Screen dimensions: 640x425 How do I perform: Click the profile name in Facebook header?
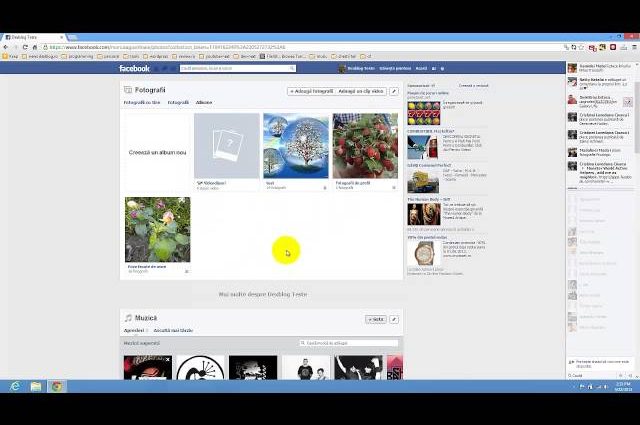(361, 69)
